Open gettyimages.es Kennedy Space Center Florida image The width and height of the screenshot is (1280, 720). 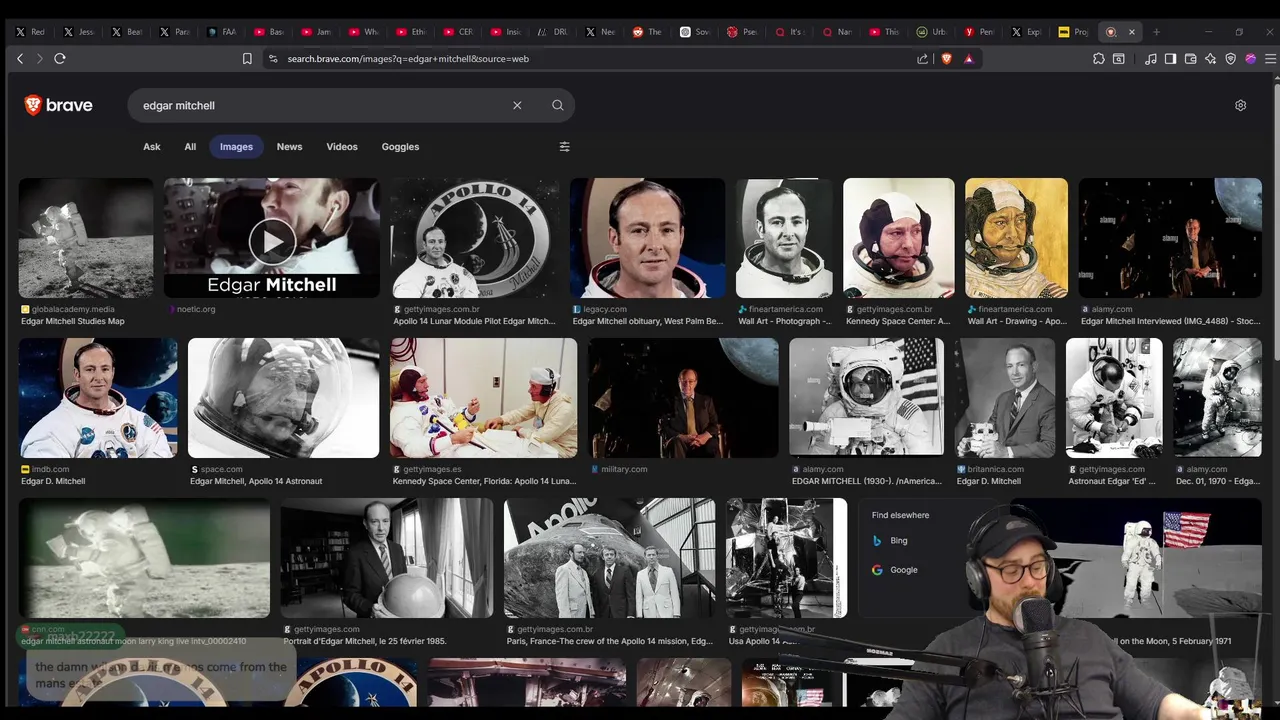pos(483,398)
